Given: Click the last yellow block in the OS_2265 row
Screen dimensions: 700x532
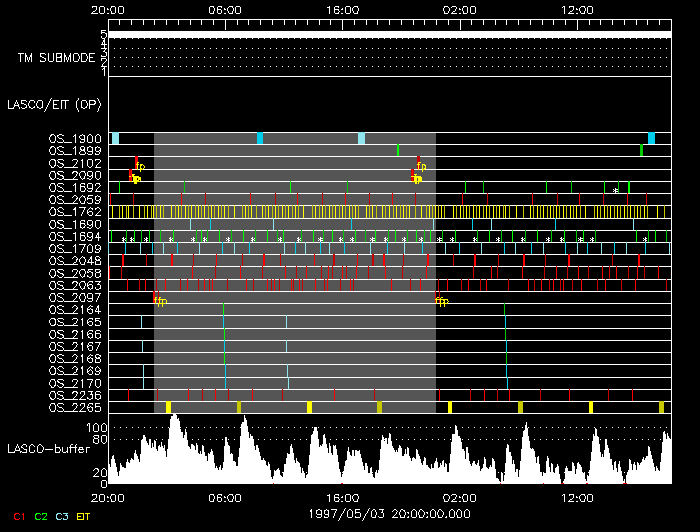Looking at the screenshot, I should 661,407.
